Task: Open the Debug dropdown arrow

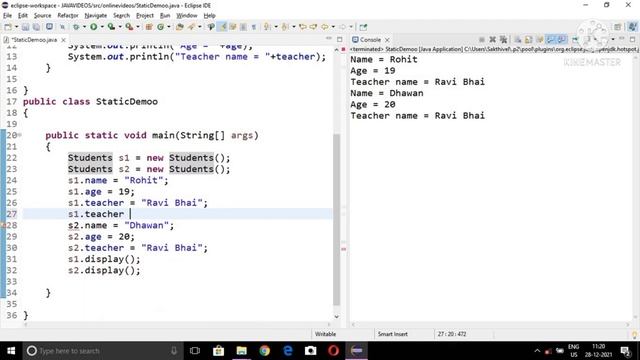Action: coord(84,27)
